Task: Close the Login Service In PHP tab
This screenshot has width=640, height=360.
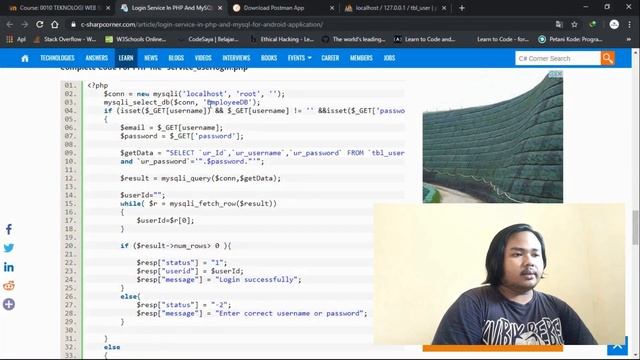Action: coord(220,8)
